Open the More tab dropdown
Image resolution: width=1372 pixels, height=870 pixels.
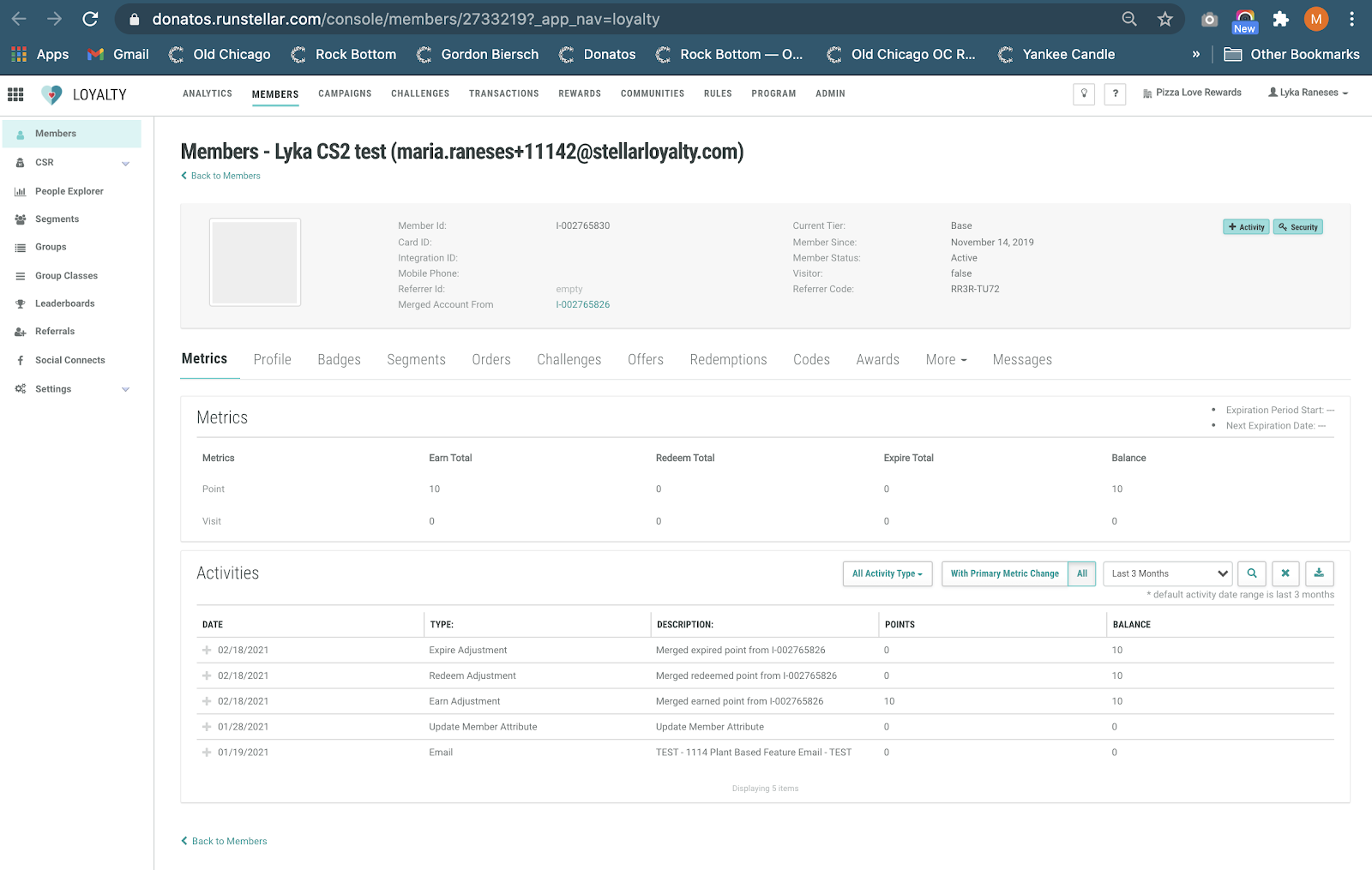pyautogui.click(x=946, y=360)
